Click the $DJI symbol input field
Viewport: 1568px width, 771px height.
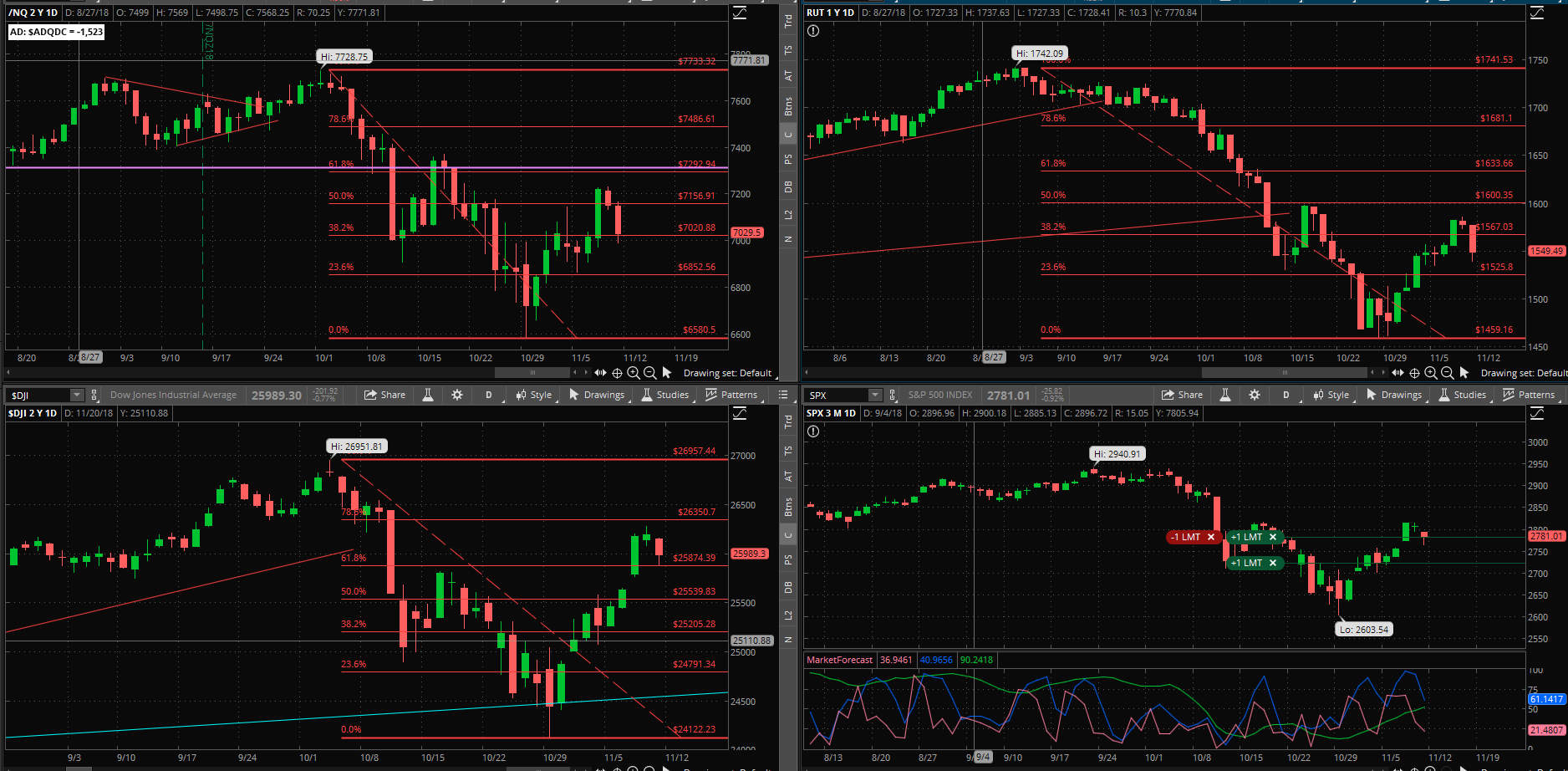[38, 395]
